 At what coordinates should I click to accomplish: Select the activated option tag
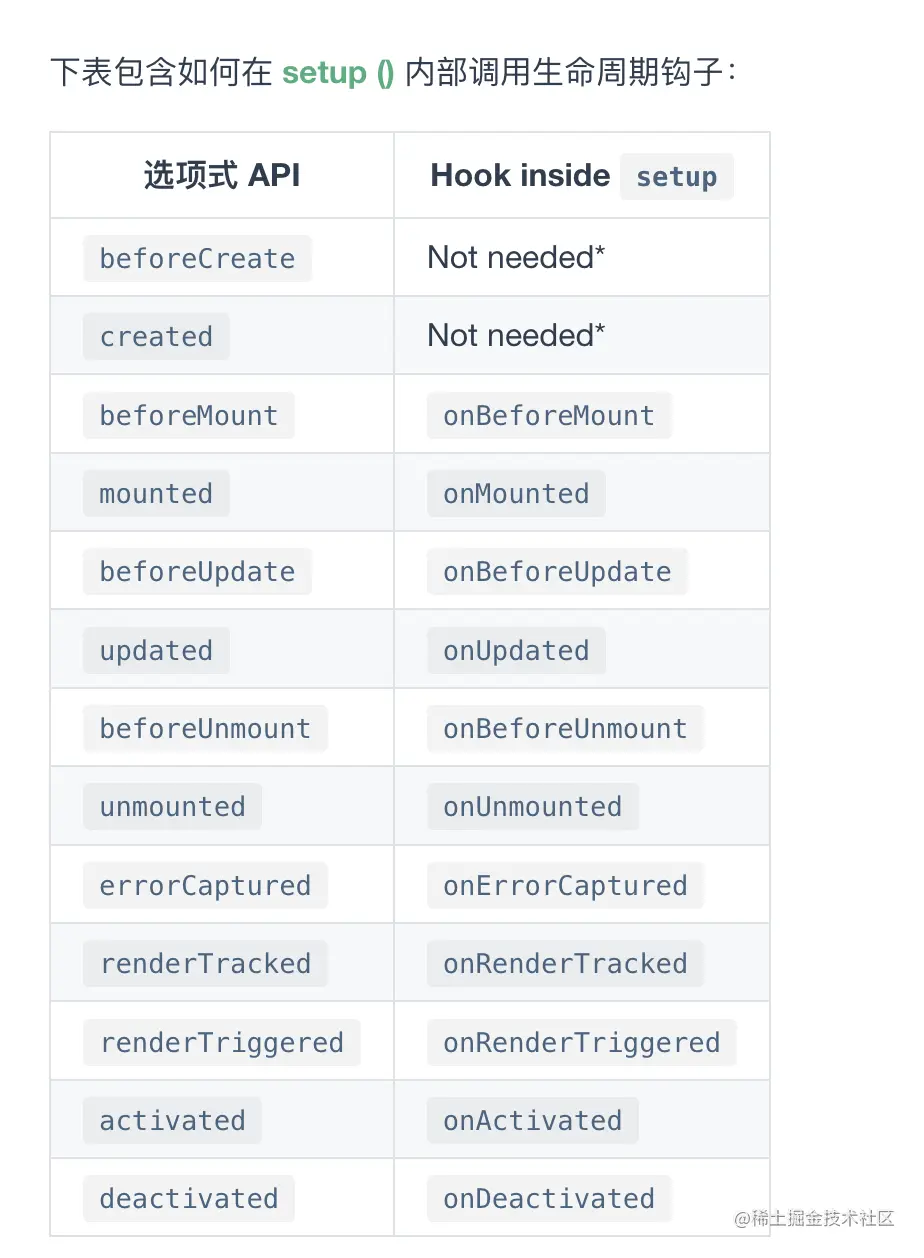[172, 1121]
